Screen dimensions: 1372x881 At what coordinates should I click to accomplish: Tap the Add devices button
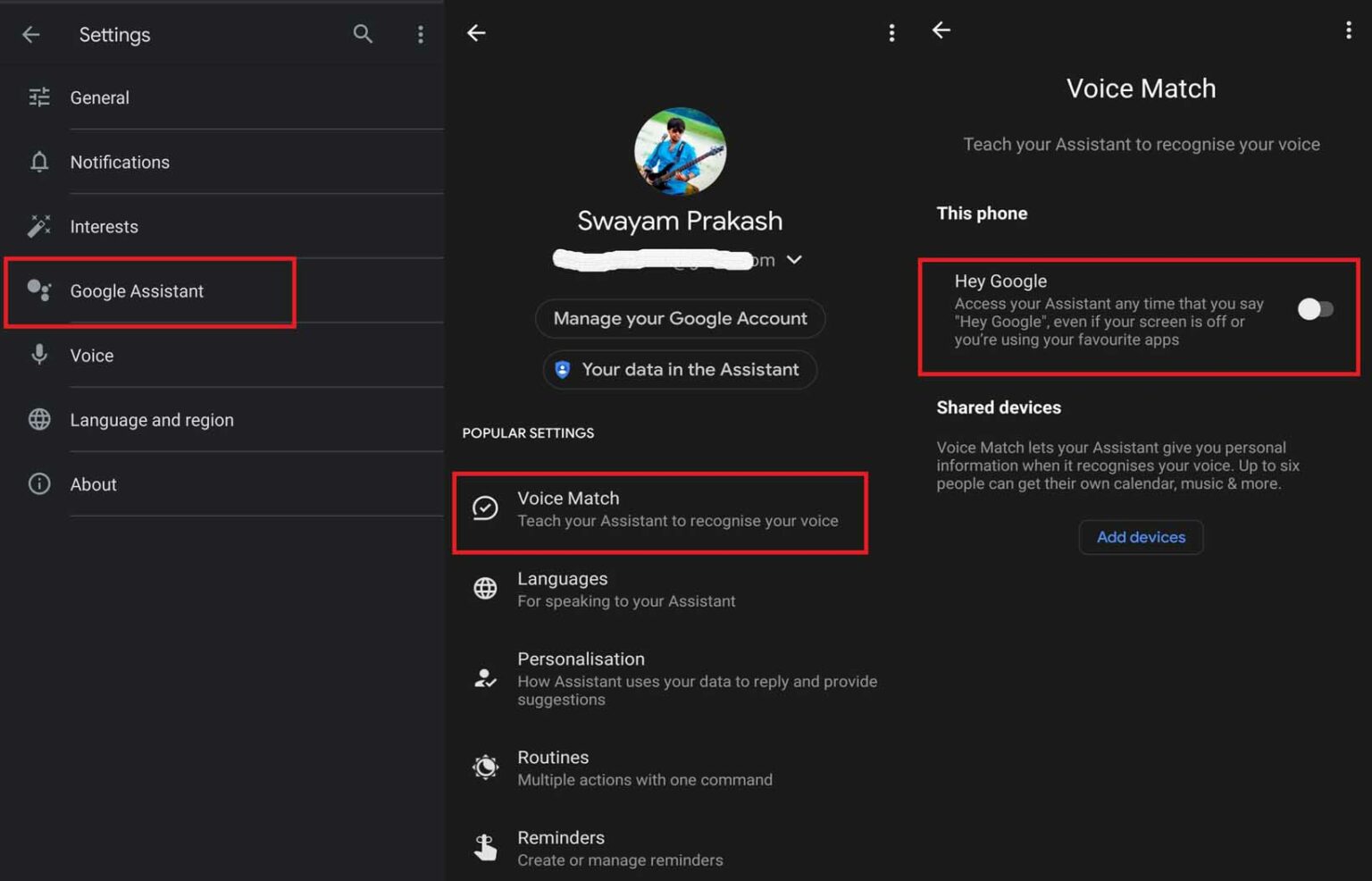[1141, 537]
